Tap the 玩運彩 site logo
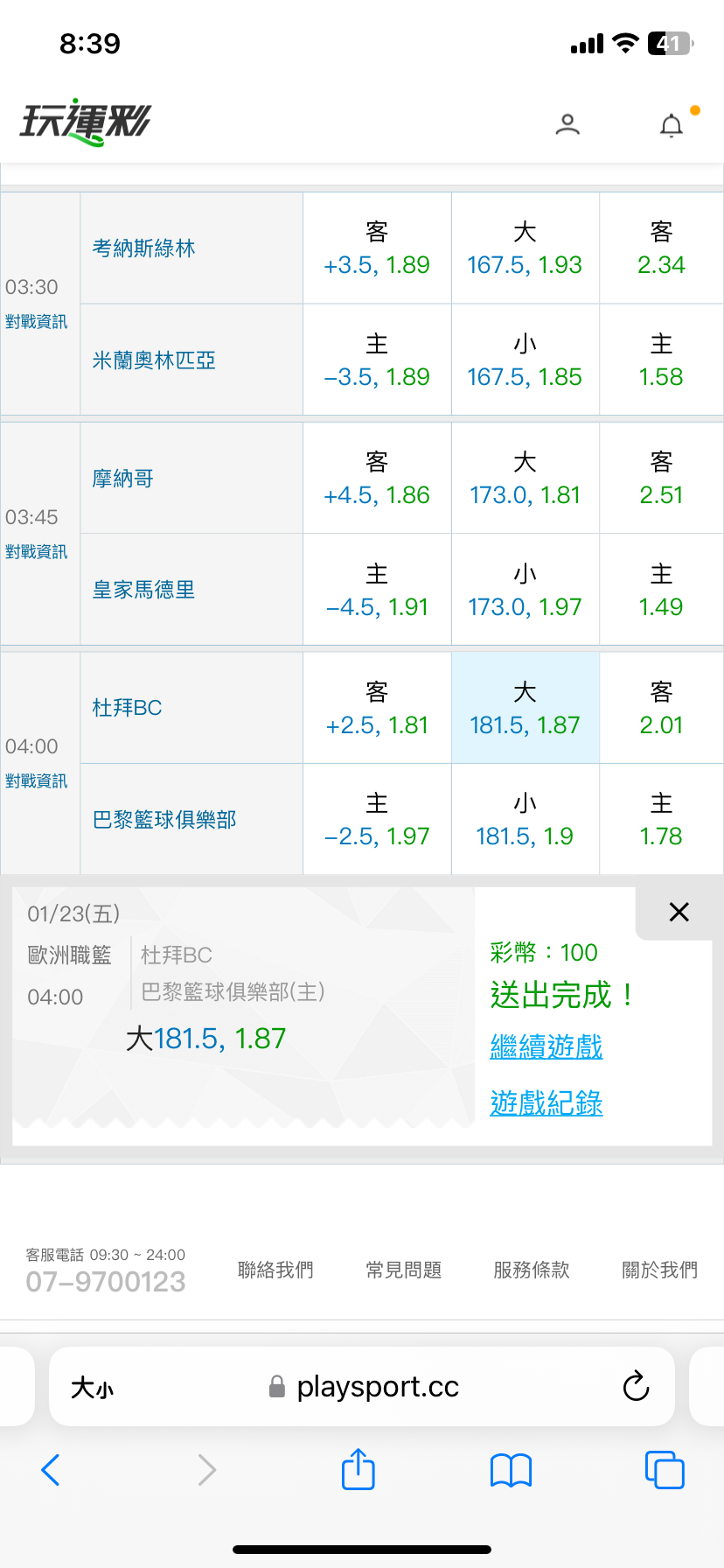 [x=86, y=122]
